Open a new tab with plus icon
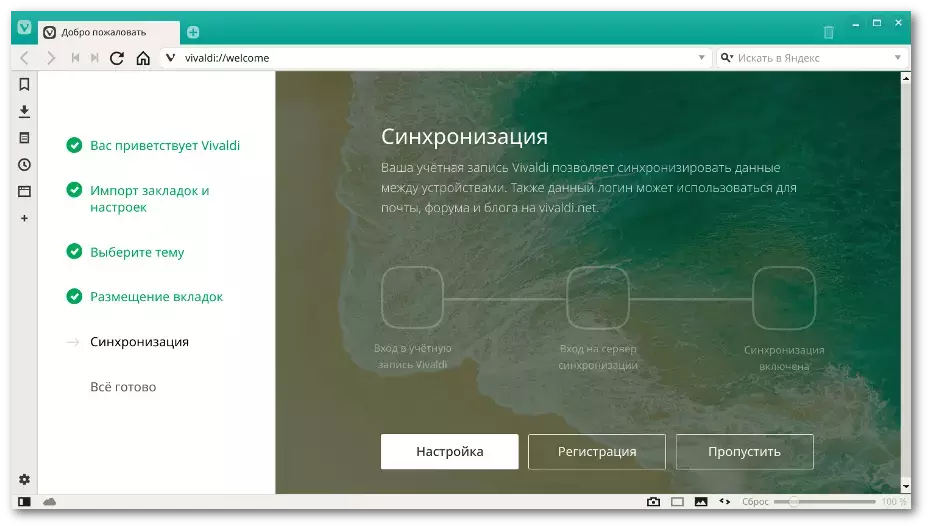This screenshot has width=930, height=528. [x=193, y=32]
